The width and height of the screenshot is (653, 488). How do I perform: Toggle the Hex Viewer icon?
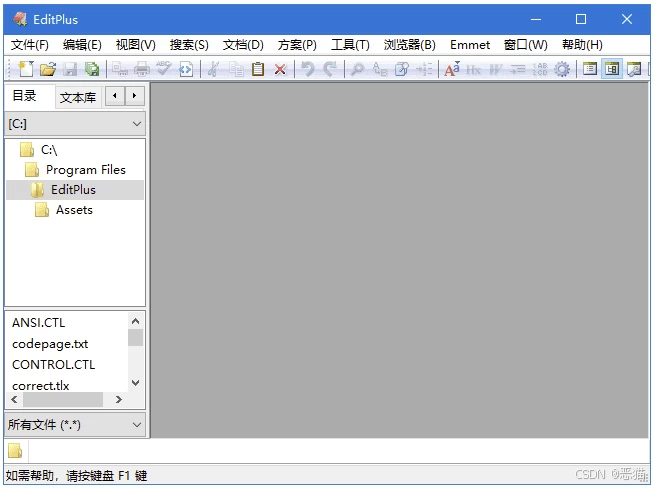474,69
